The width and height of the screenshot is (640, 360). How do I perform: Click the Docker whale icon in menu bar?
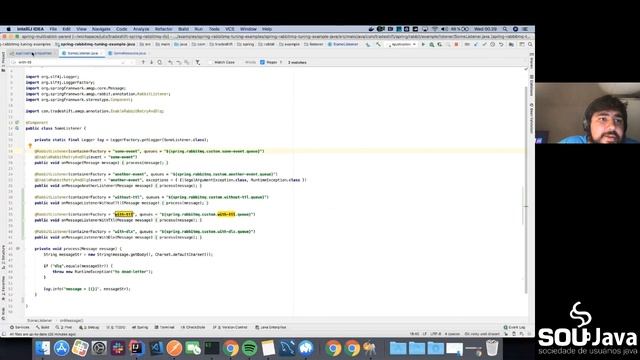tap(371, 29)
